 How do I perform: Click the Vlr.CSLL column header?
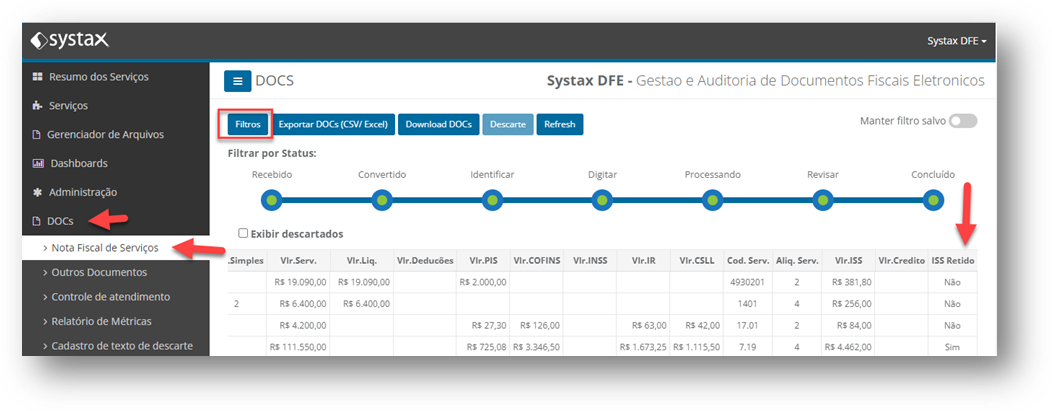(x=696, y=261)
